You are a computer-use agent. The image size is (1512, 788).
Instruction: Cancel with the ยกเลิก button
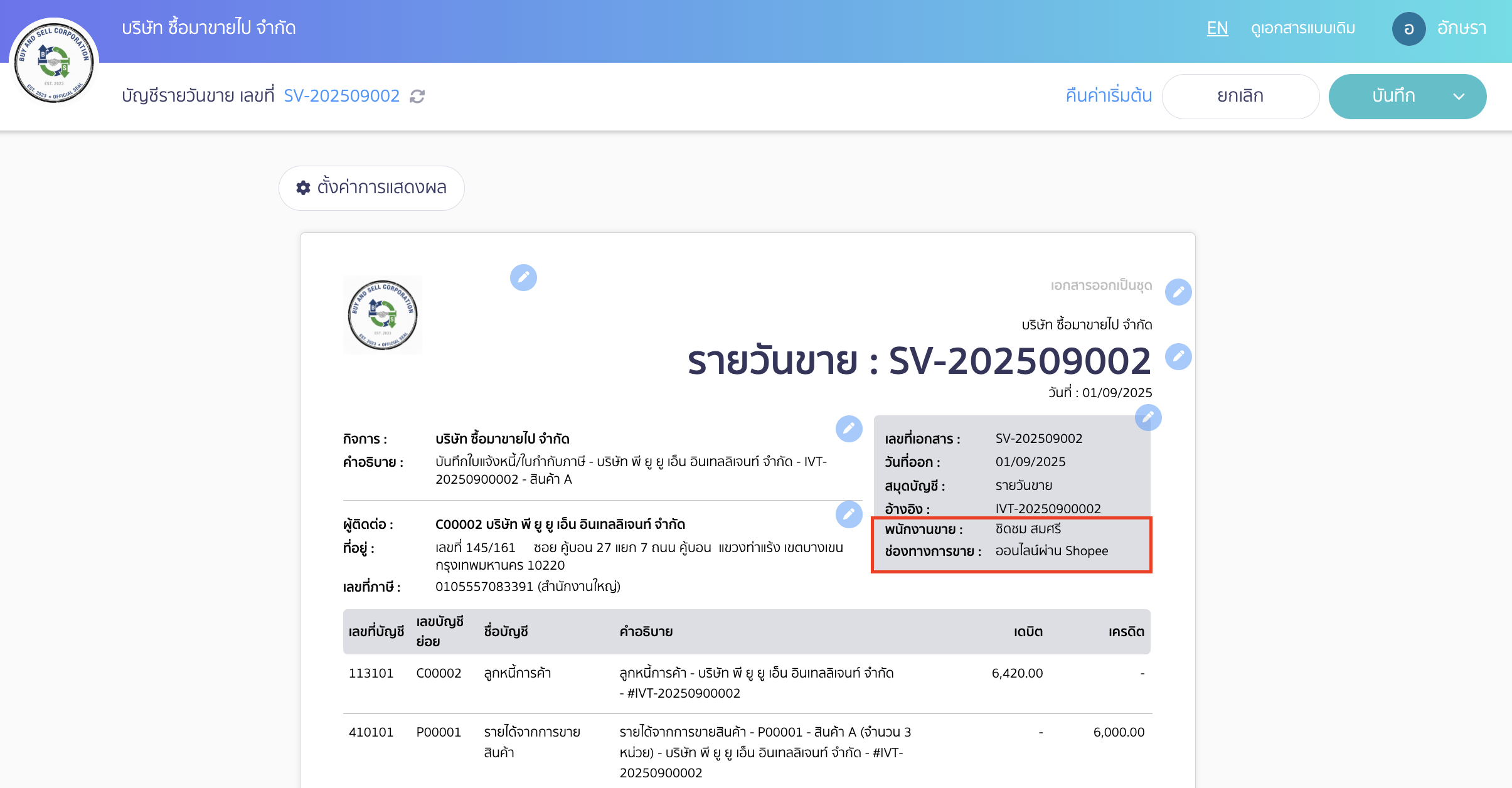(1240, 96)
